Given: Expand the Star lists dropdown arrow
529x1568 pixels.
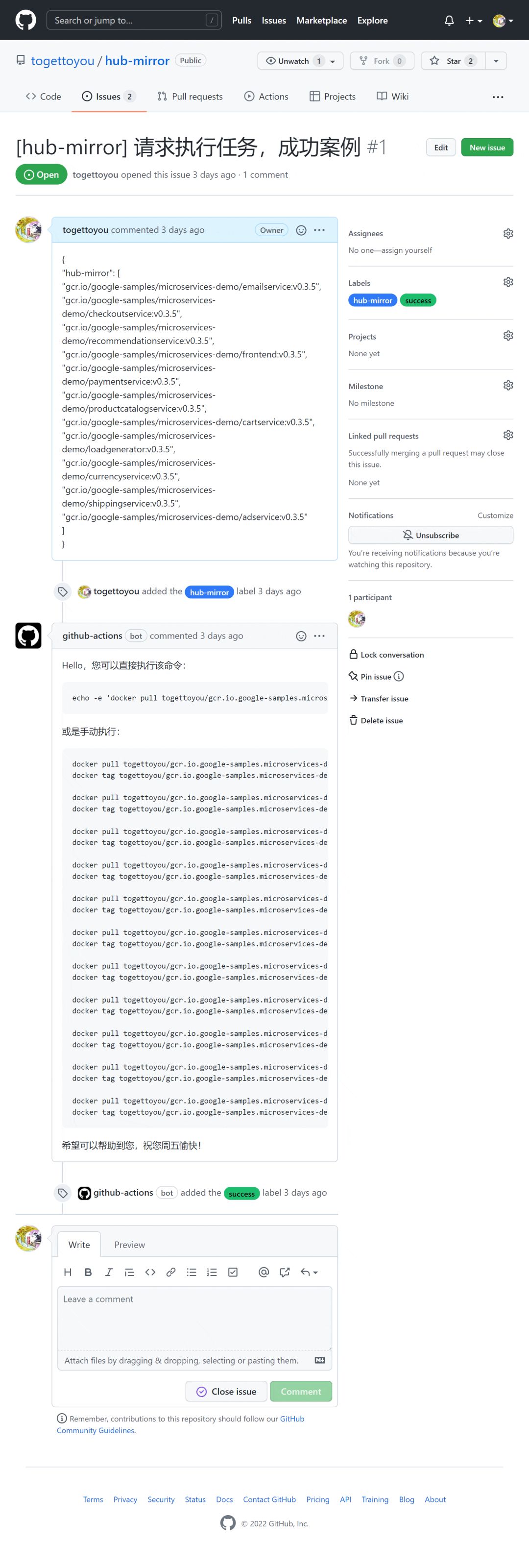Looking at the screenshot, I should [496, 61].
